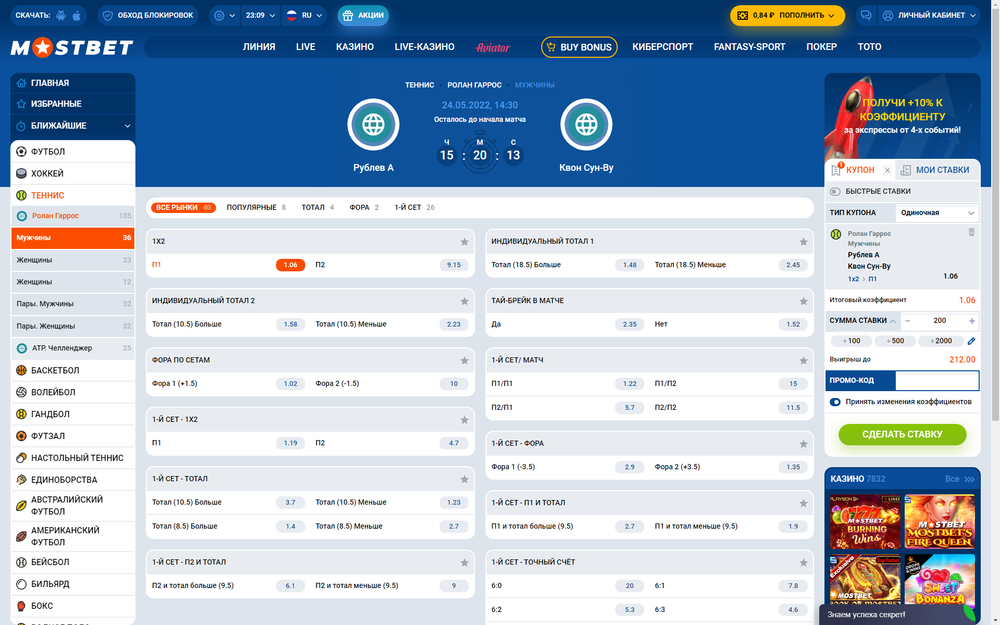Select Бильярд sport in sidebar
The height and width of the screenshot is (625, 1000).
(x=73, y=584)
